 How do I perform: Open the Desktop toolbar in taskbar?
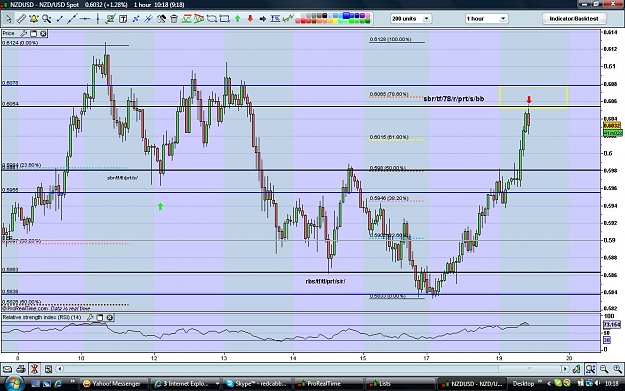point(523,383)
